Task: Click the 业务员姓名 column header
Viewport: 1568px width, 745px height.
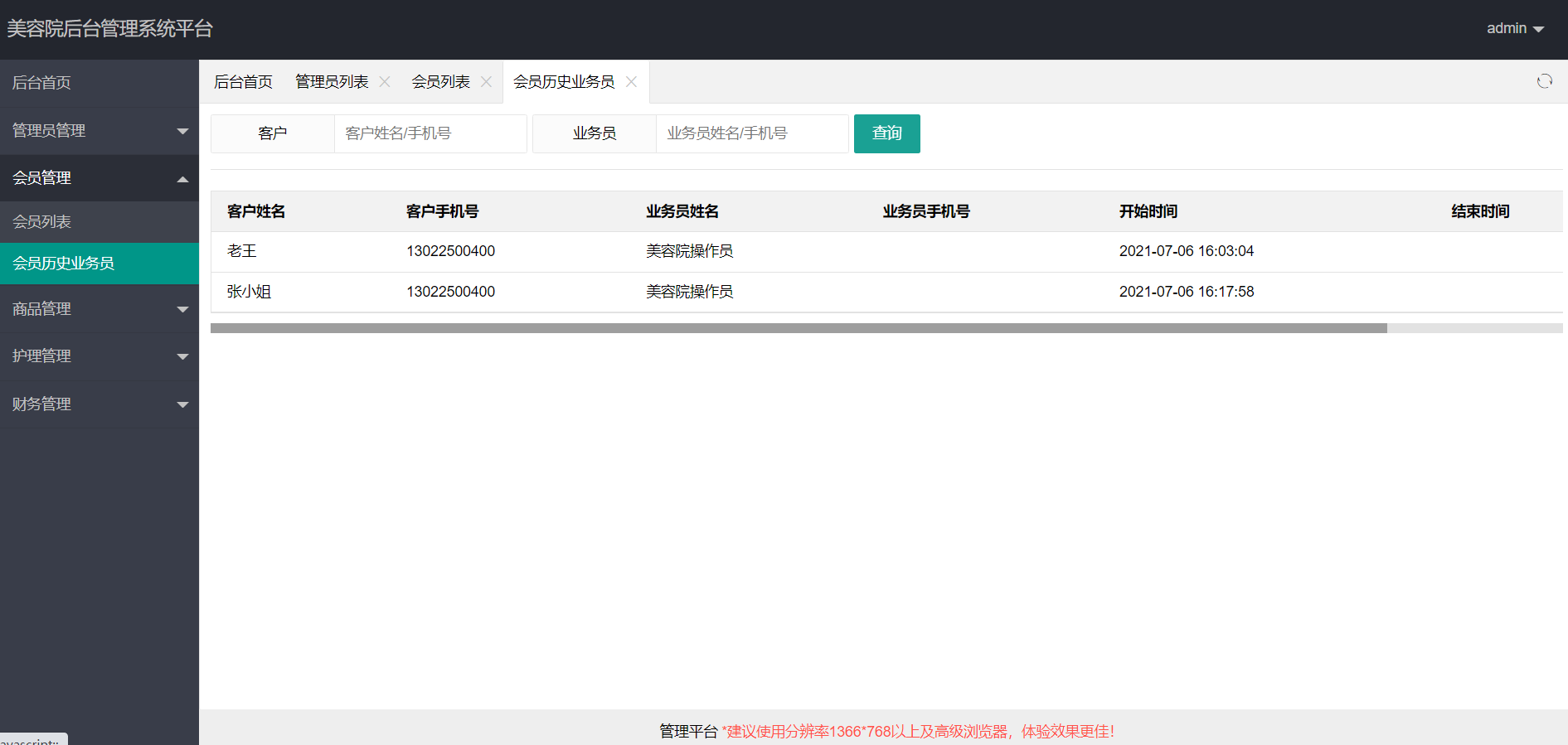Action: click(x=682, y=211)
